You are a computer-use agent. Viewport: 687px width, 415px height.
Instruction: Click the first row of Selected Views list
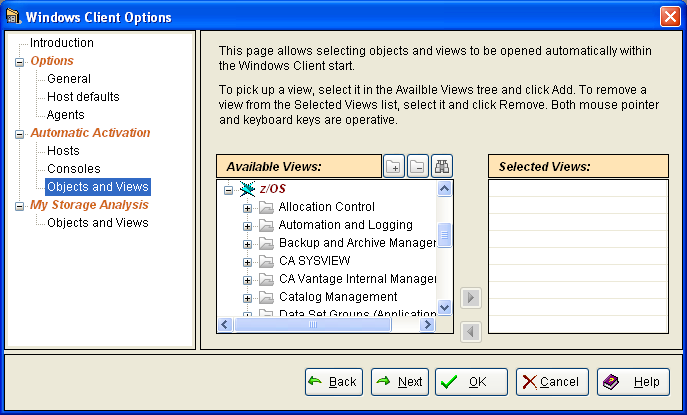pos(578,188)
